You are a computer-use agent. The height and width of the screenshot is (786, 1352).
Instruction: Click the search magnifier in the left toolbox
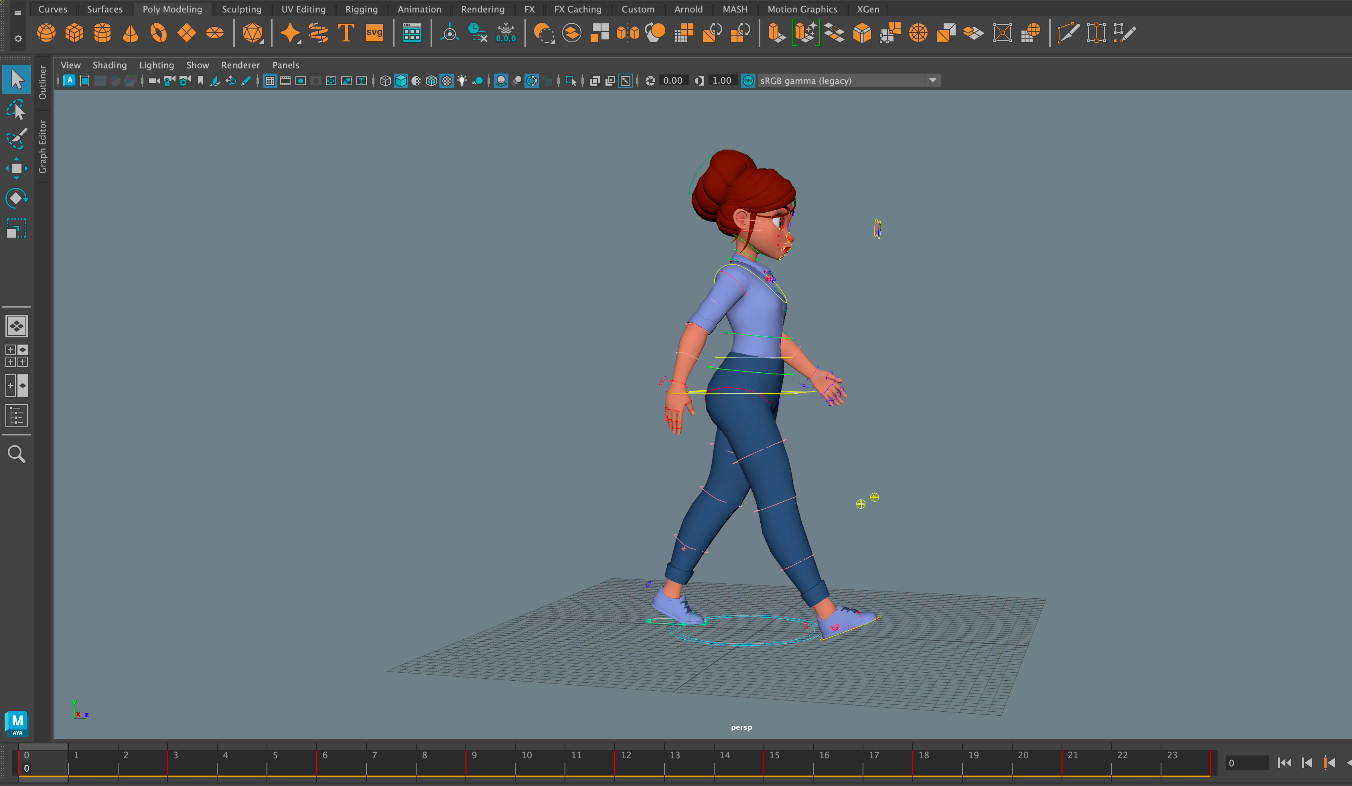(16, 453)
